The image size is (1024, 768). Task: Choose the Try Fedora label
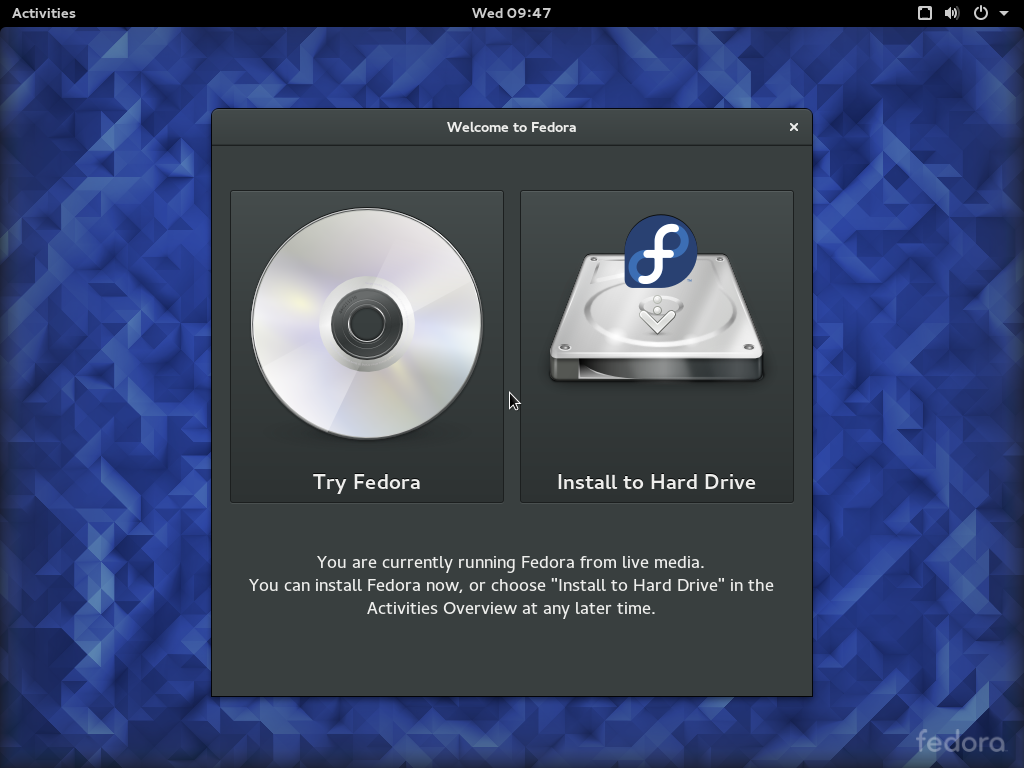[366, 482]
